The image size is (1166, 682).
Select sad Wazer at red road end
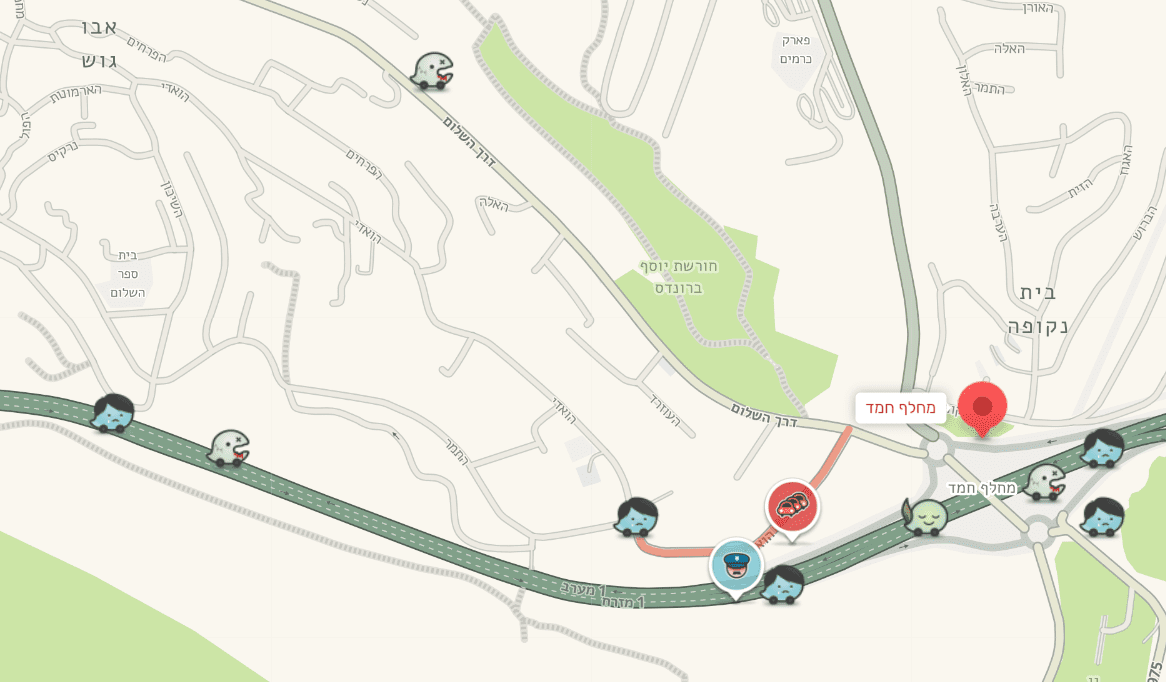(x=637, y=517)
